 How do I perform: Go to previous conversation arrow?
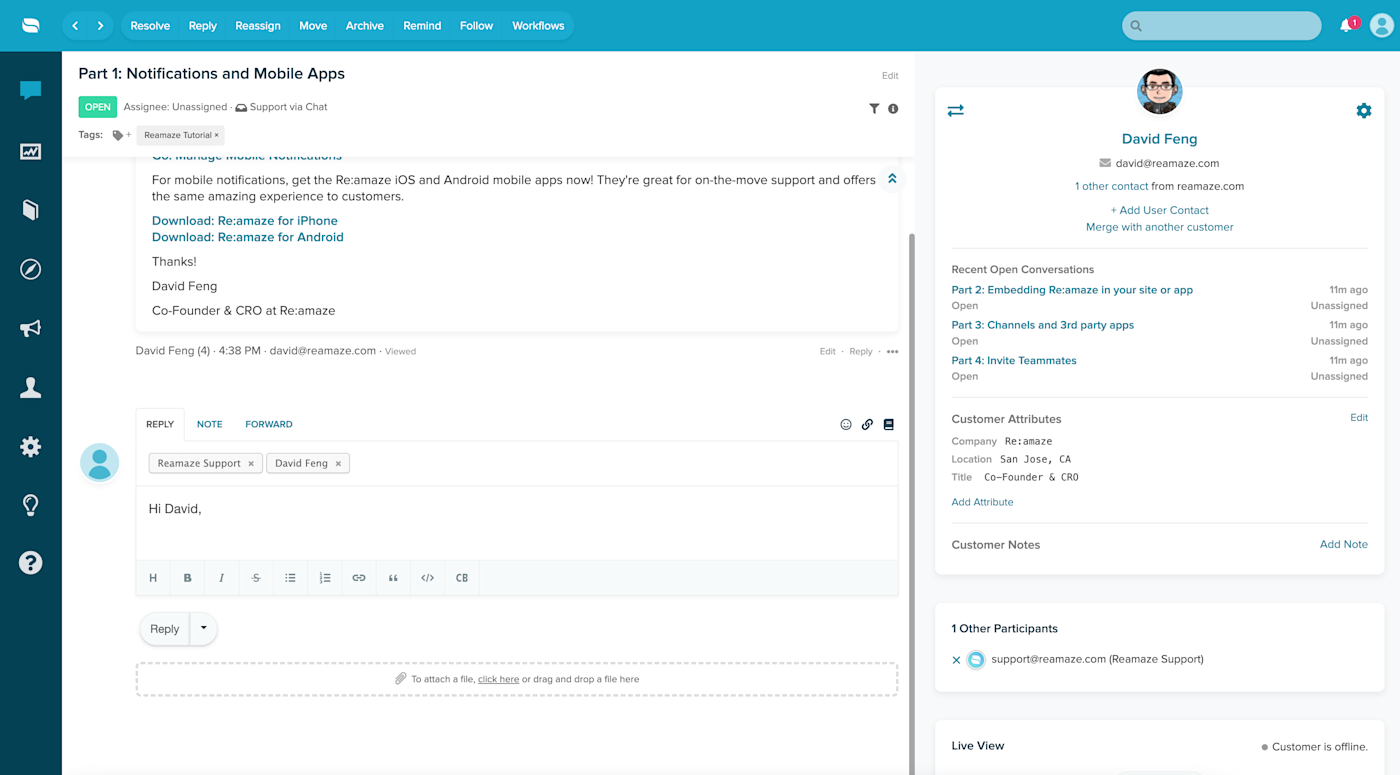coord(75,26)
